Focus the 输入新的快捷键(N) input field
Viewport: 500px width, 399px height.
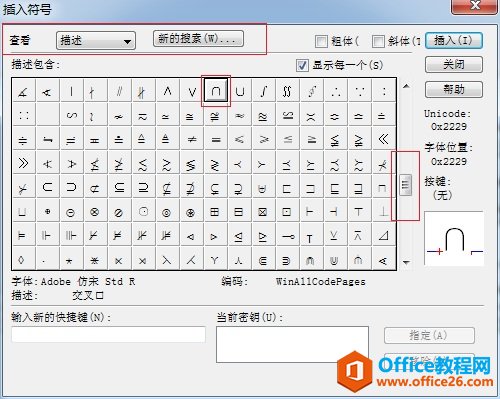pos(108,334)
